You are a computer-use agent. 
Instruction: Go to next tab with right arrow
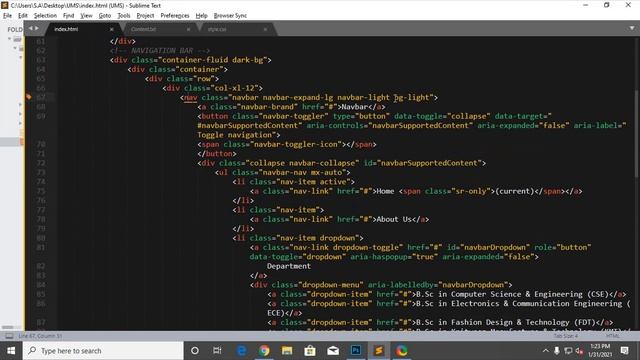coord(37,28)
